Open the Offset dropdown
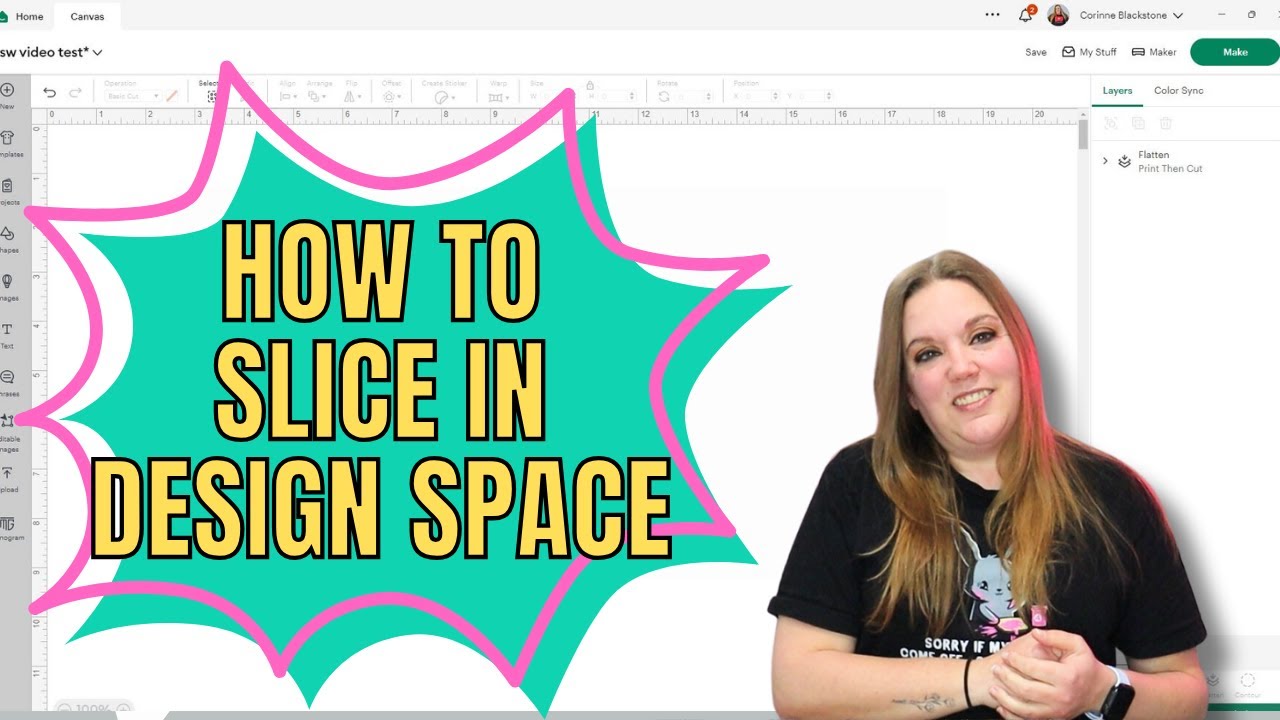Image resolution: width=1280 pixels, height=720 pixels. [392, 97]
